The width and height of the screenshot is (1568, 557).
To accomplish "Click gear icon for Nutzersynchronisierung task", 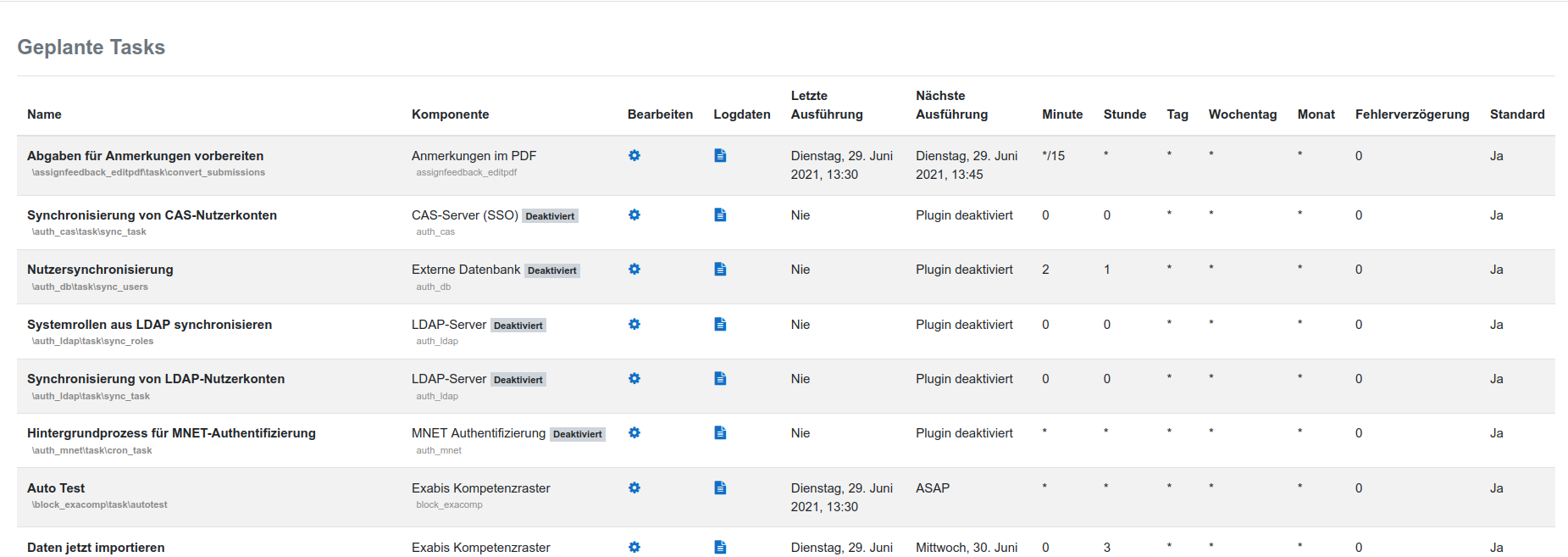I will pos(634,270).
